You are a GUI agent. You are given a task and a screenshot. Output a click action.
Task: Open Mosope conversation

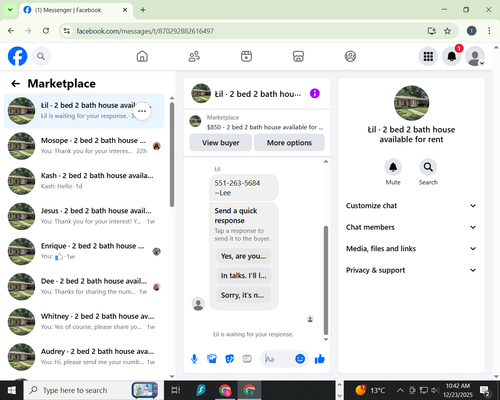pyautogui.click(x=84, y=146)
